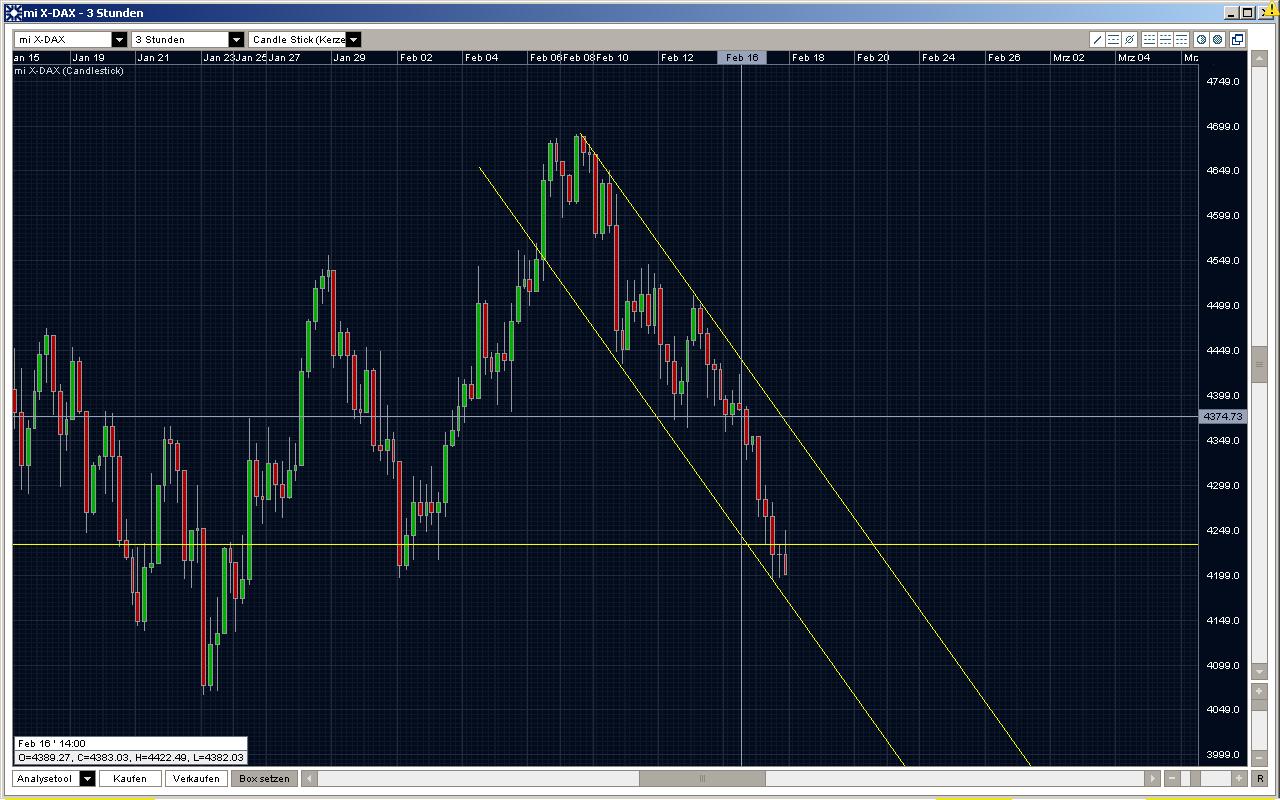Click the third grid line style icon
Viewport: 1280px width, 800px height.
point(1181,40)
